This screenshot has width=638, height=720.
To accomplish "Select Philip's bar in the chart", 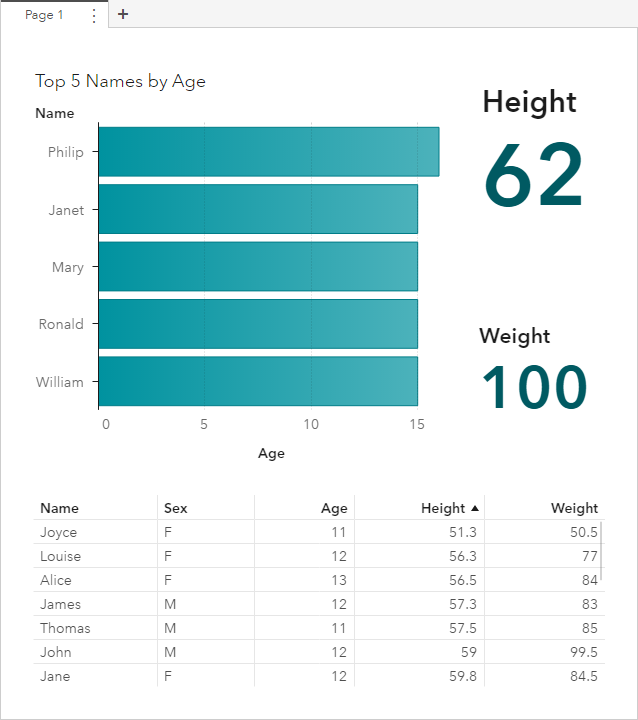I will pos(268,152).
